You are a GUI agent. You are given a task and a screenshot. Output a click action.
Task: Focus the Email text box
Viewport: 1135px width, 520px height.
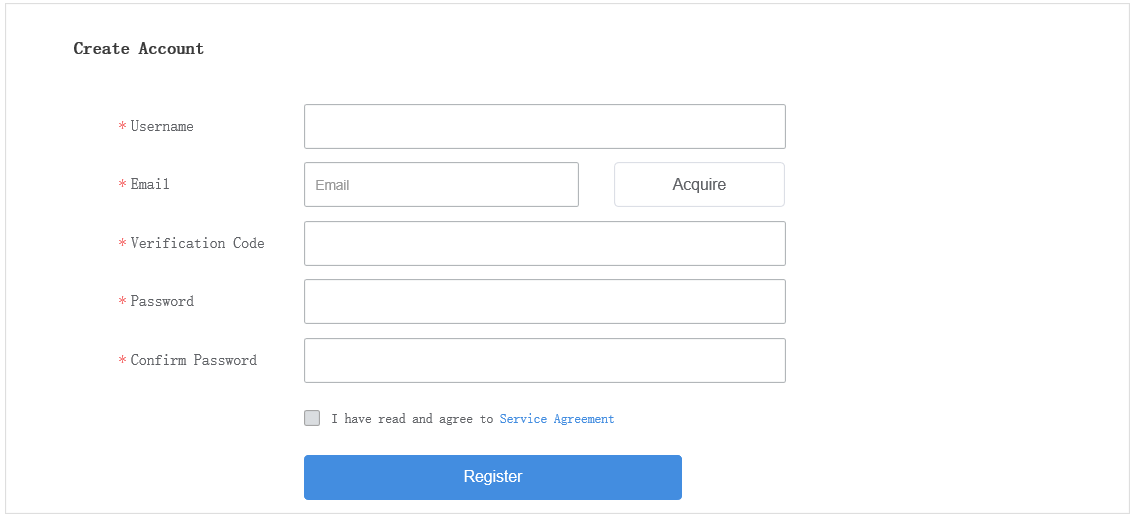[441, 185]
